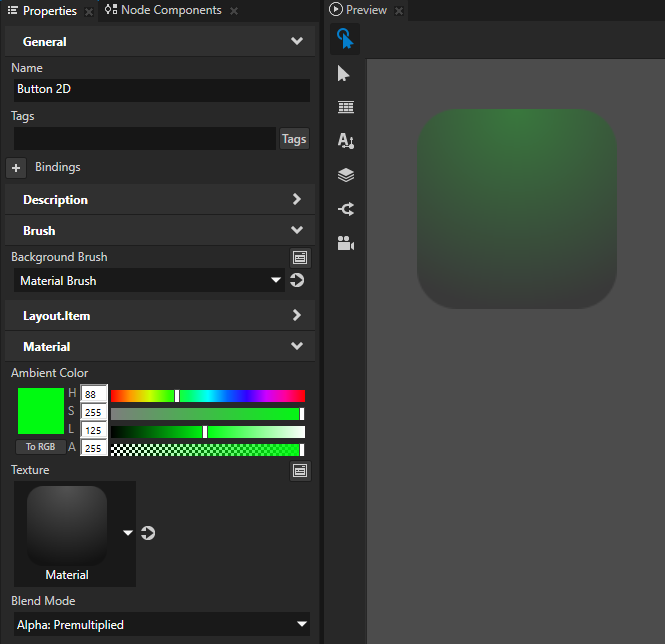Activate the blue Interact cursor tool
The height and width of the screenshot is (644, 665).
(345, 39)
